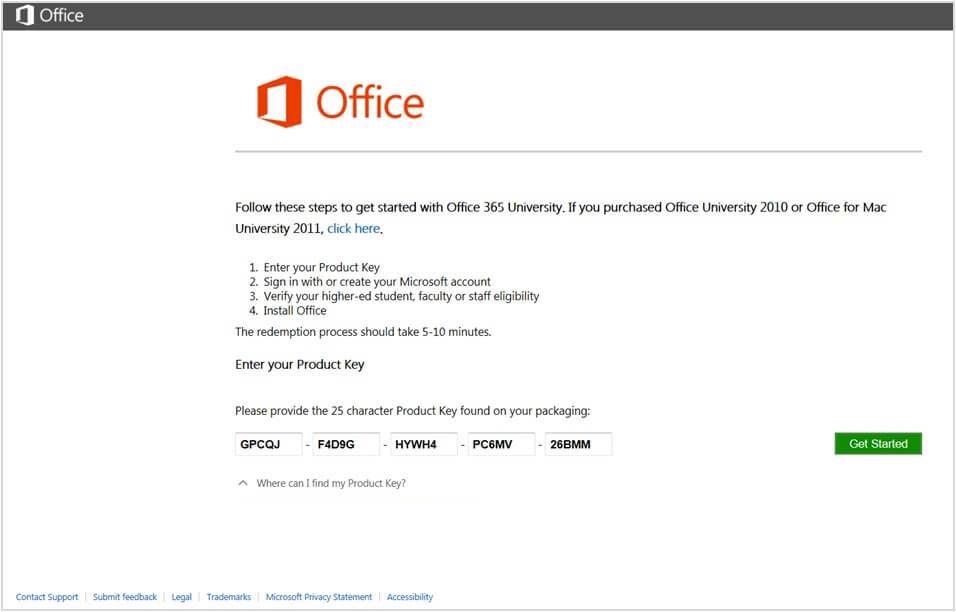
Task: Select the product key box containing GPCQJ
Action: (268, 443)
